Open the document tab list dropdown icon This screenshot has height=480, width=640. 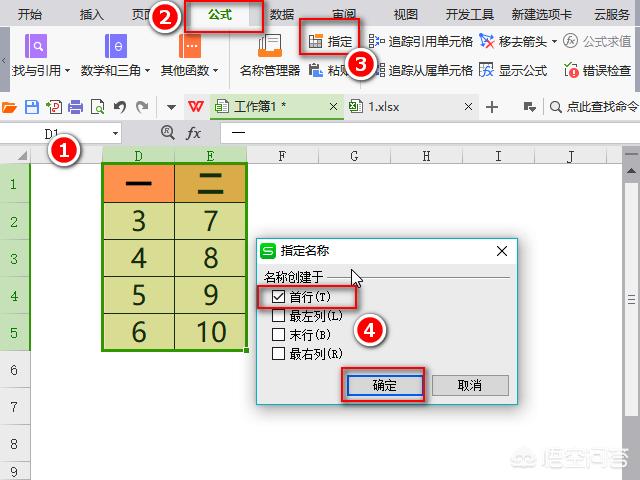(529, 107)
